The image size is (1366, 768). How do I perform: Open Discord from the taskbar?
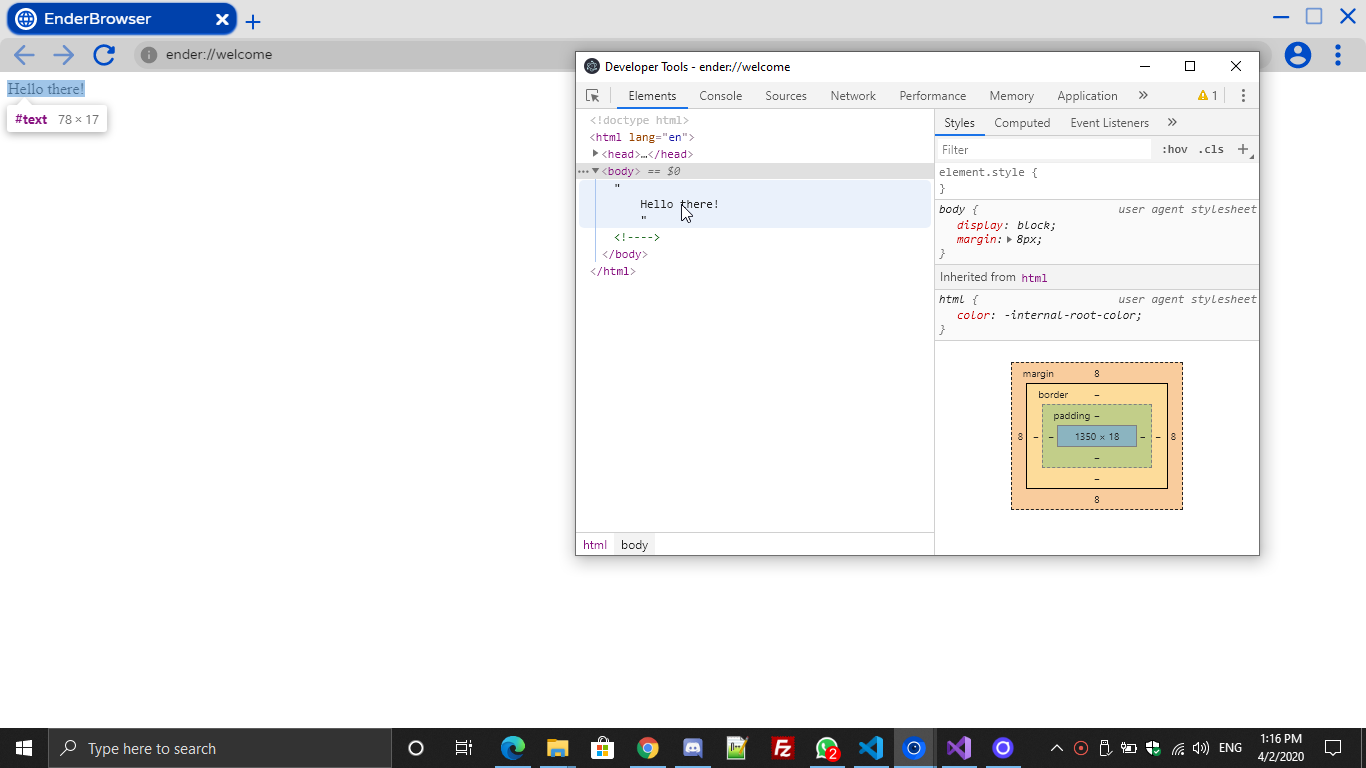pos(693,748)
